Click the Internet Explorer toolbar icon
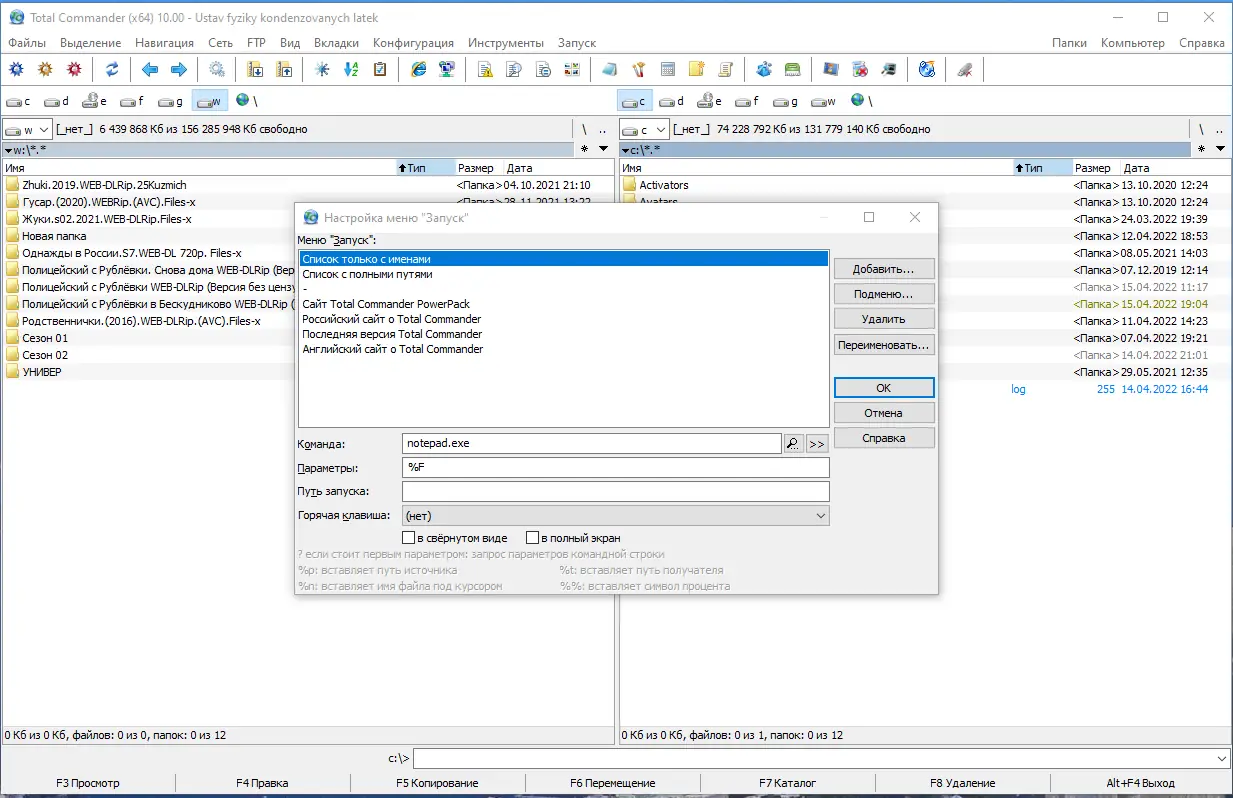Screen dimensions: 1233x798 coord(418,69)
